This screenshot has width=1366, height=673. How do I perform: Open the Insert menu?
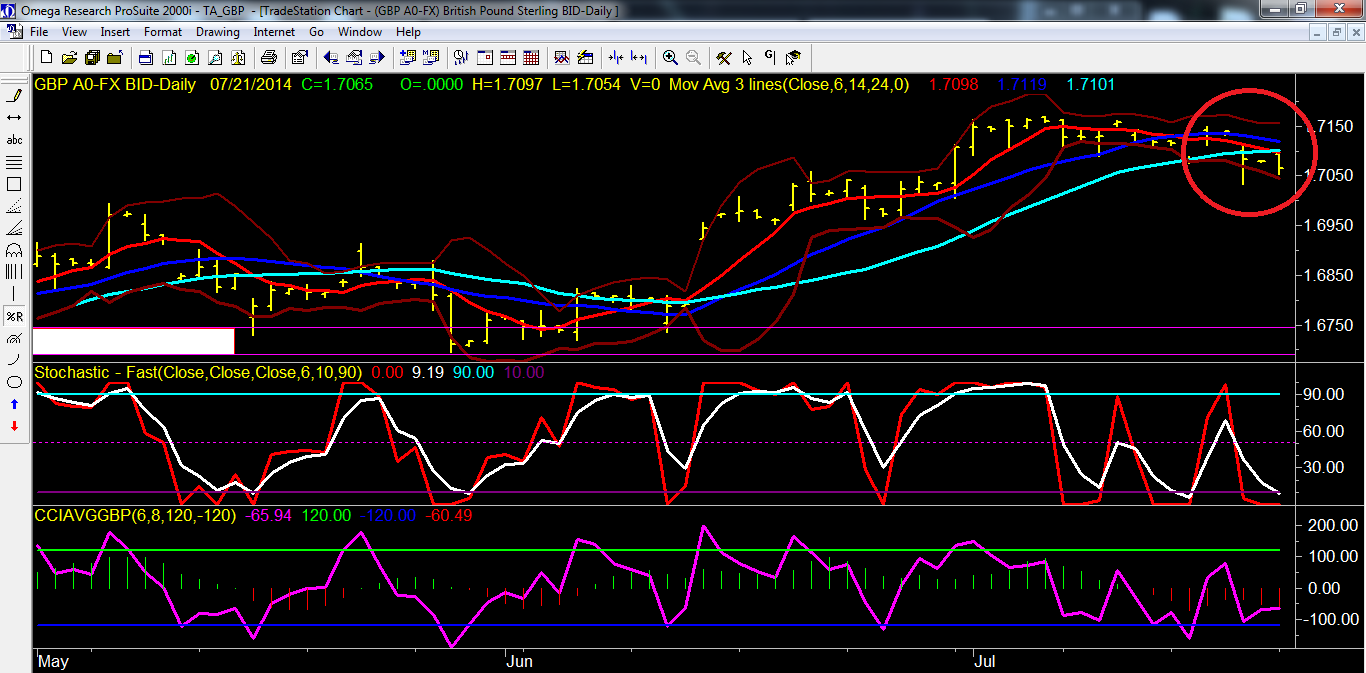[115, 32]
